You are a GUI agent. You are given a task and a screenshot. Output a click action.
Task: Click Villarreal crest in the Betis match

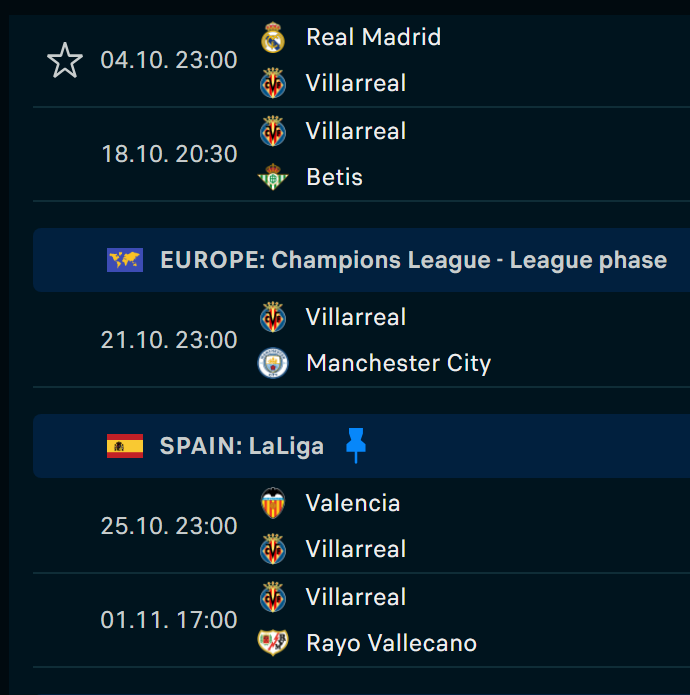click(273, 131)
